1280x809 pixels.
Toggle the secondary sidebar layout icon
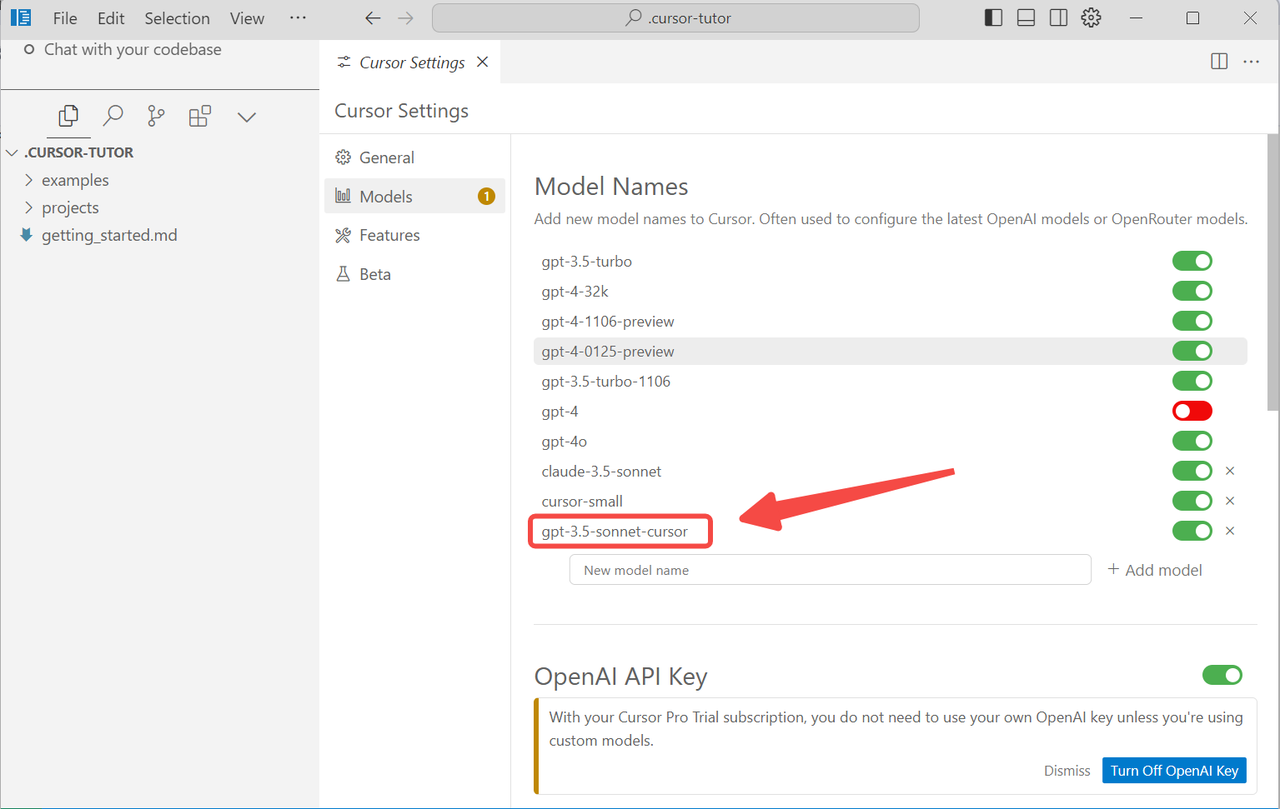[1059, 18]
